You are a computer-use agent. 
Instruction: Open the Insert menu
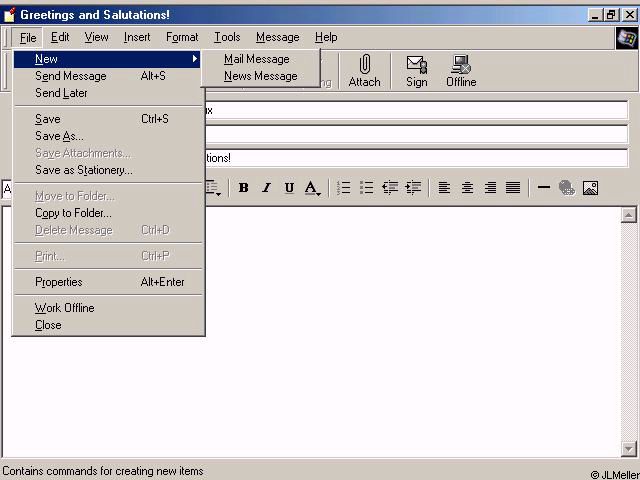click(x=137, y=37)
